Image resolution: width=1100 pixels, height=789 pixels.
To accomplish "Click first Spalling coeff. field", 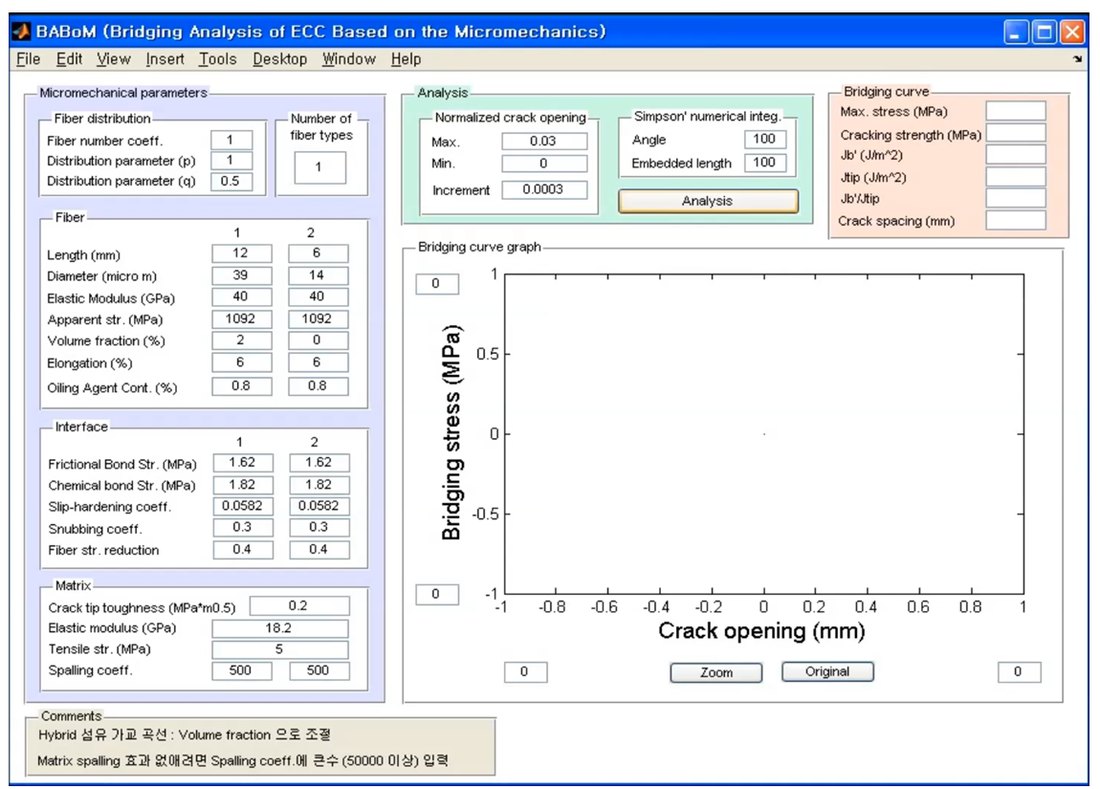I will pos(241,670).
